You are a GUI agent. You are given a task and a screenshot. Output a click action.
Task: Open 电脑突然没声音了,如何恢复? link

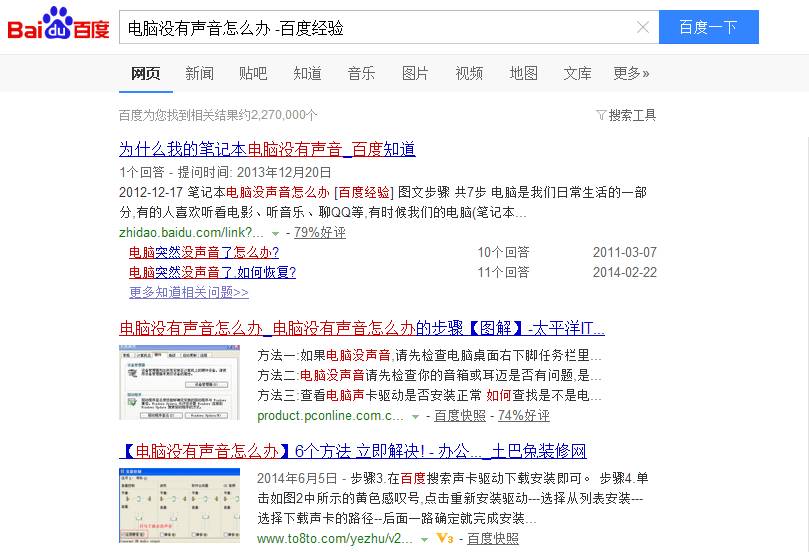coord(213,272)
